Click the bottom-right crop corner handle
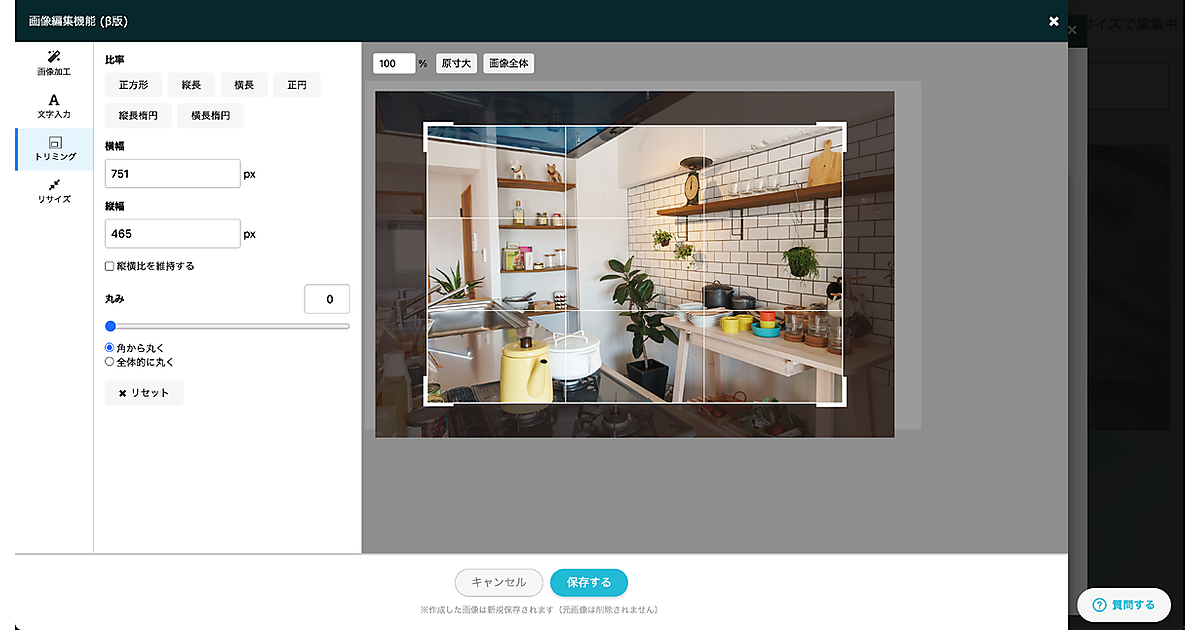This screenshot has width=1200, height=630. 842,402
